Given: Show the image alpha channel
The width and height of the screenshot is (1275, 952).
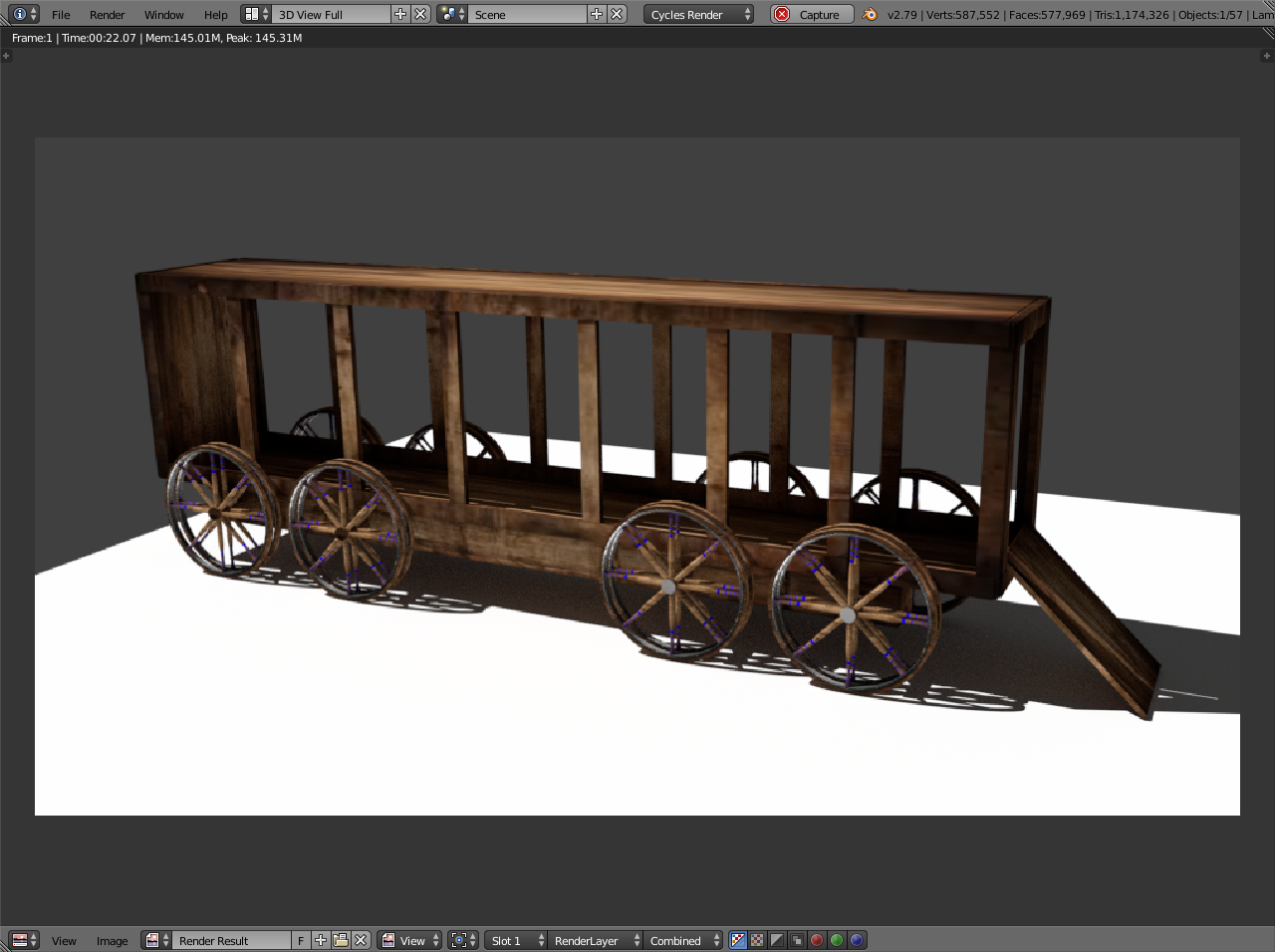Looking at the screenshot, I should pyautogui.click(x=776, y=940).
